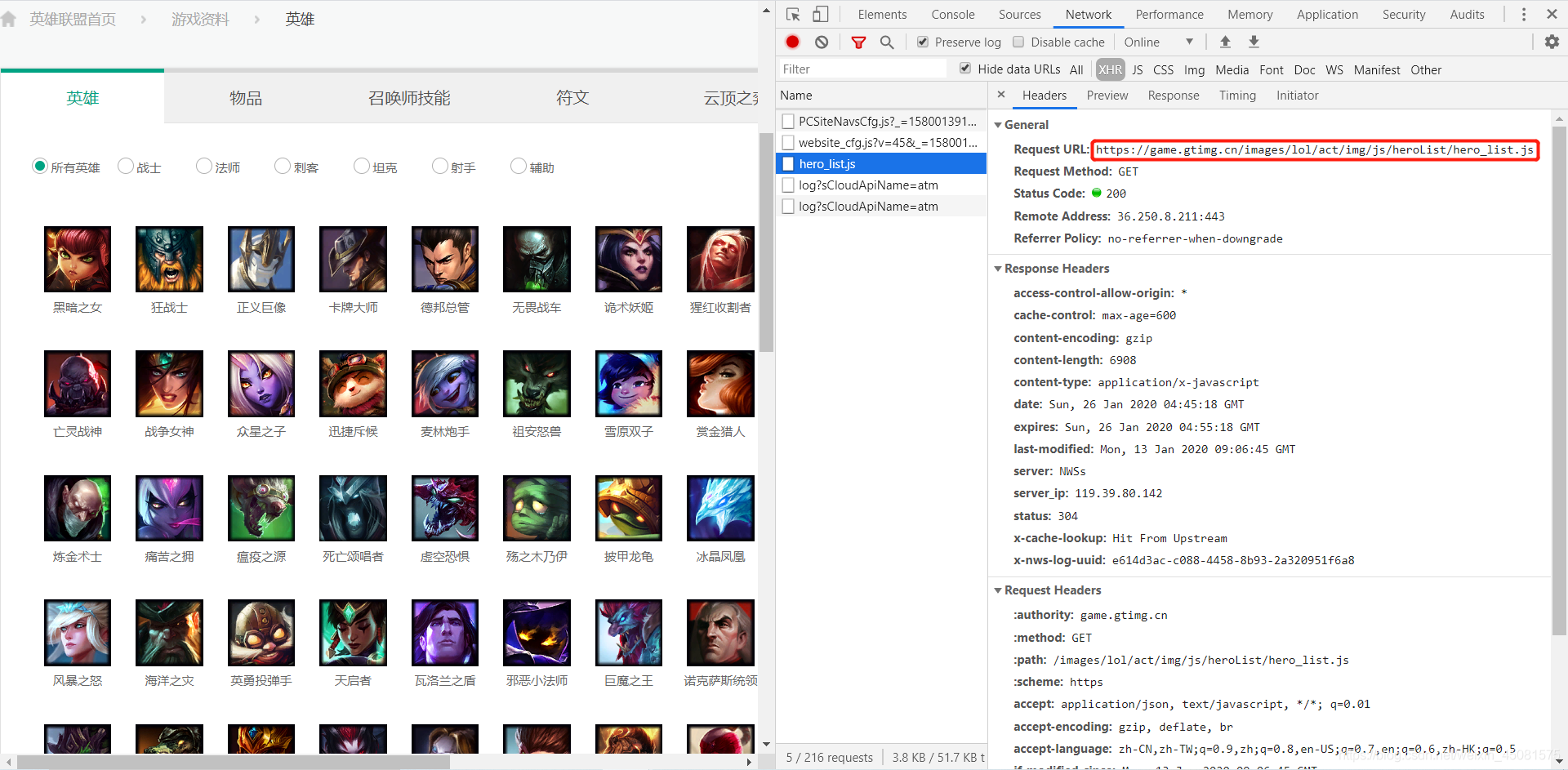This screenshot has width=1568, height=770.
Task: Open the 召唤师技能 page tab
Action: (x=409, y=98)
